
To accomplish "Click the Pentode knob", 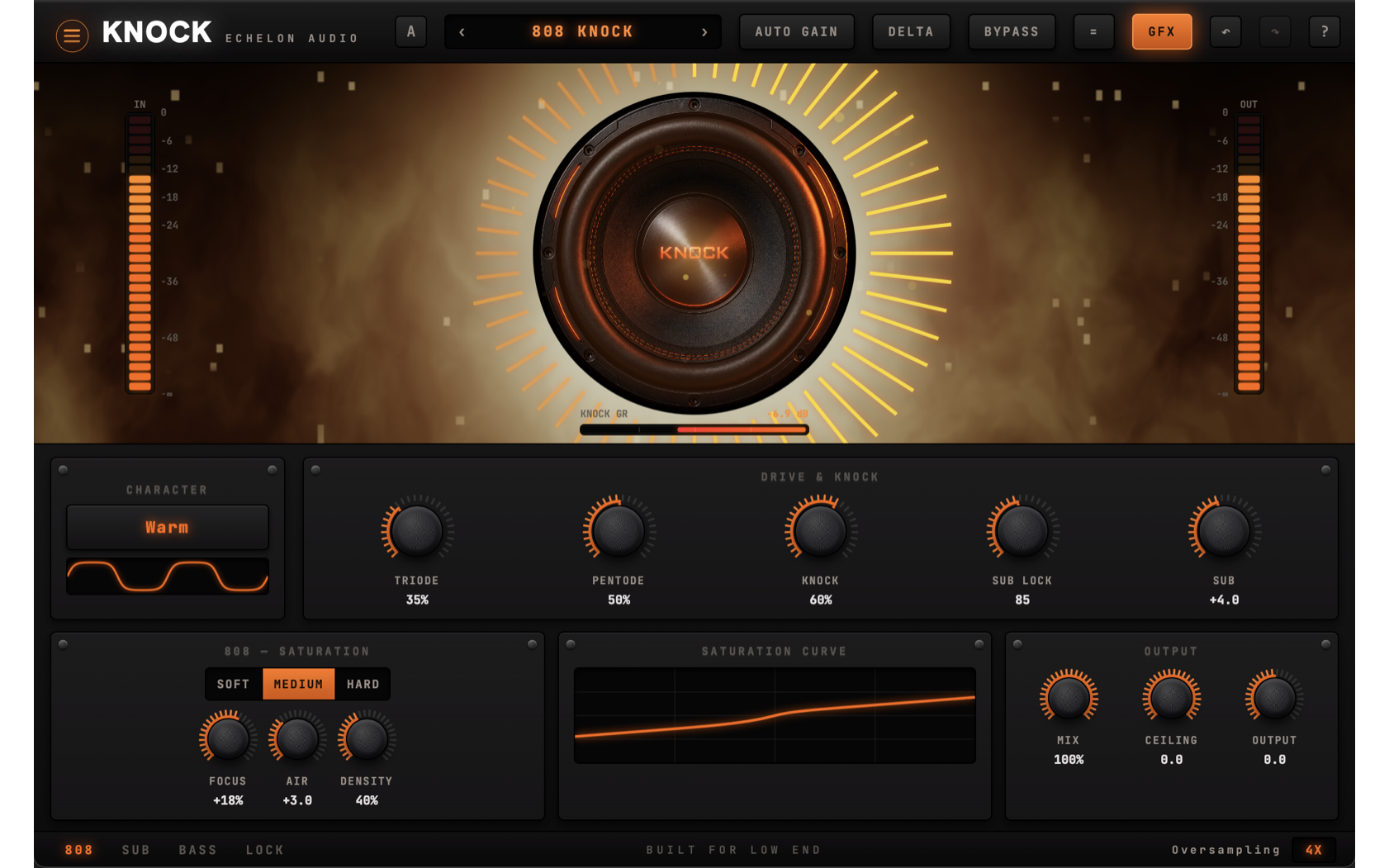I will pos(619,530).
